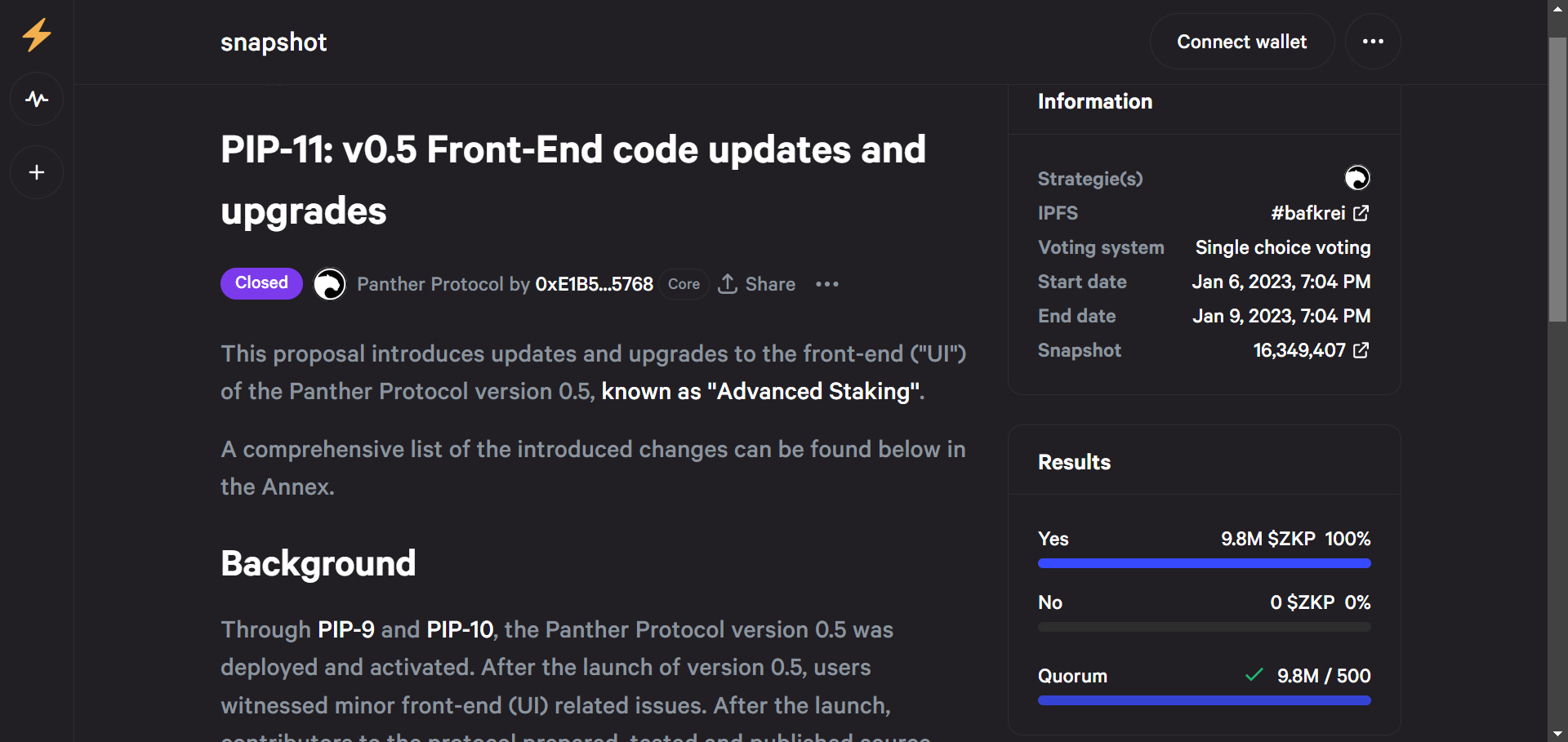The width and height of the screenshot is (1568, 742).
Task: Follow the PIP-10 proposal link
Action: (460, 629)
